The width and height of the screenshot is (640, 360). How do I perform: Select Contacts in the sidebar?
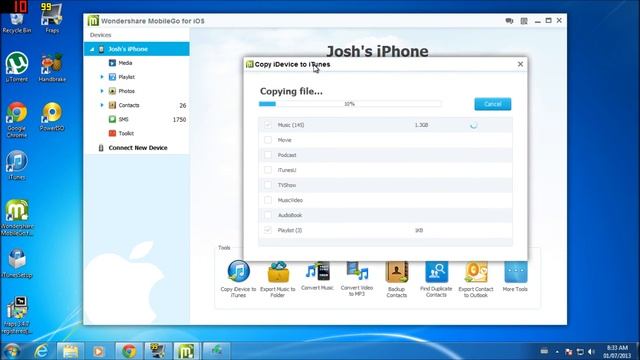129,105
